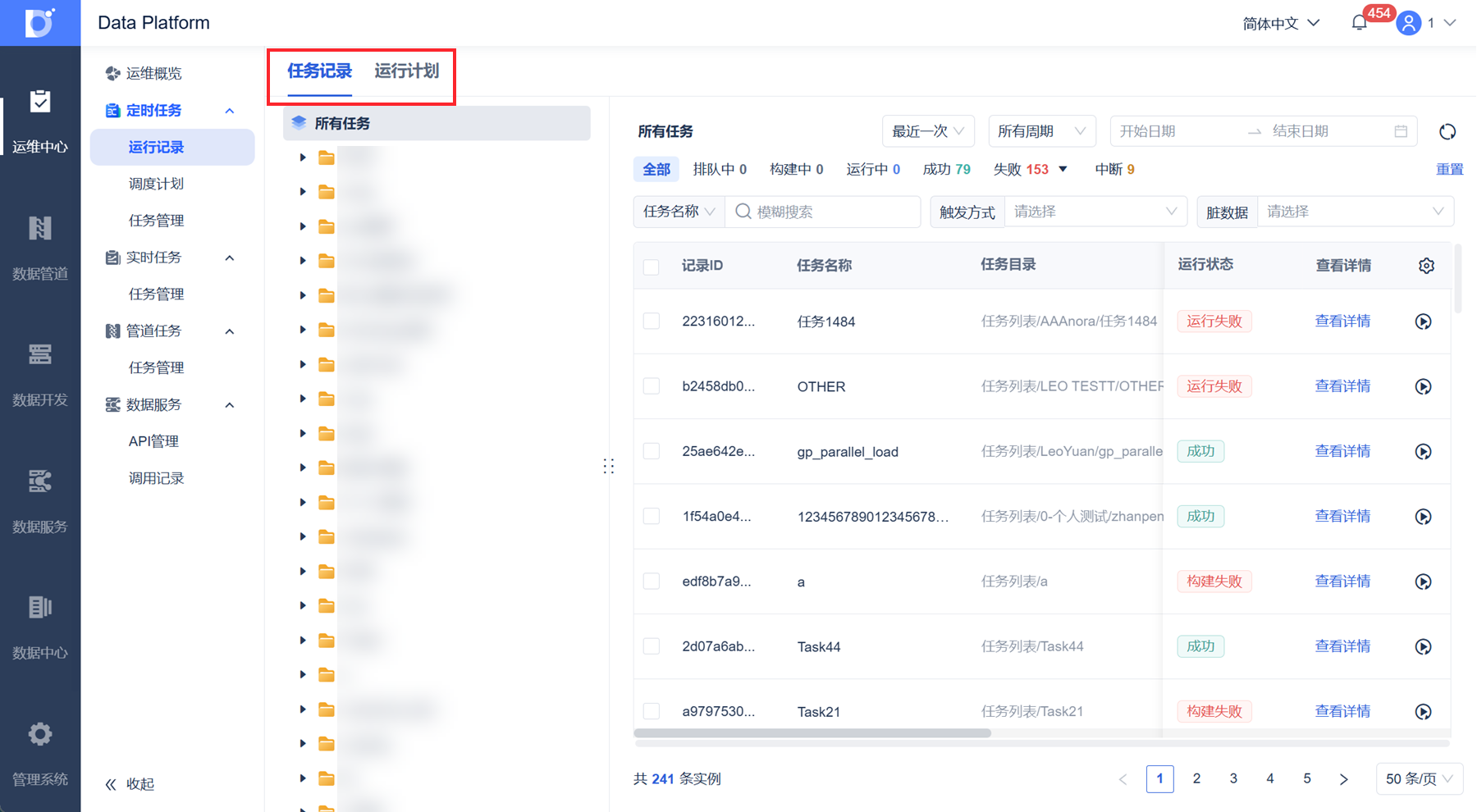Select all records with header checkbox
The image size is (1477, 812).
pos(652,267)
